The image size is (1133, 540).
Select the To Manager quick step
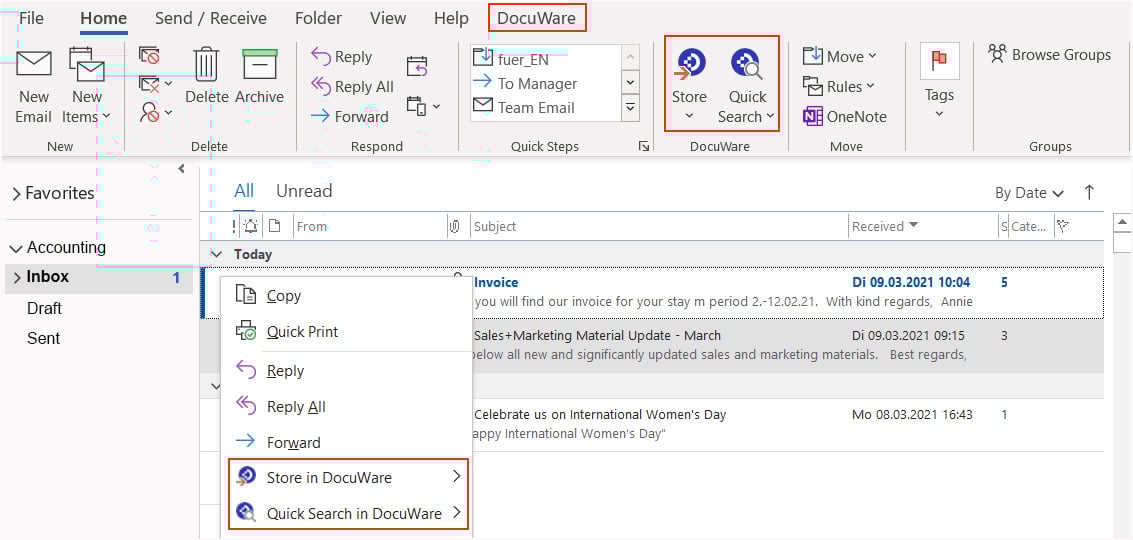click(537, 84)
